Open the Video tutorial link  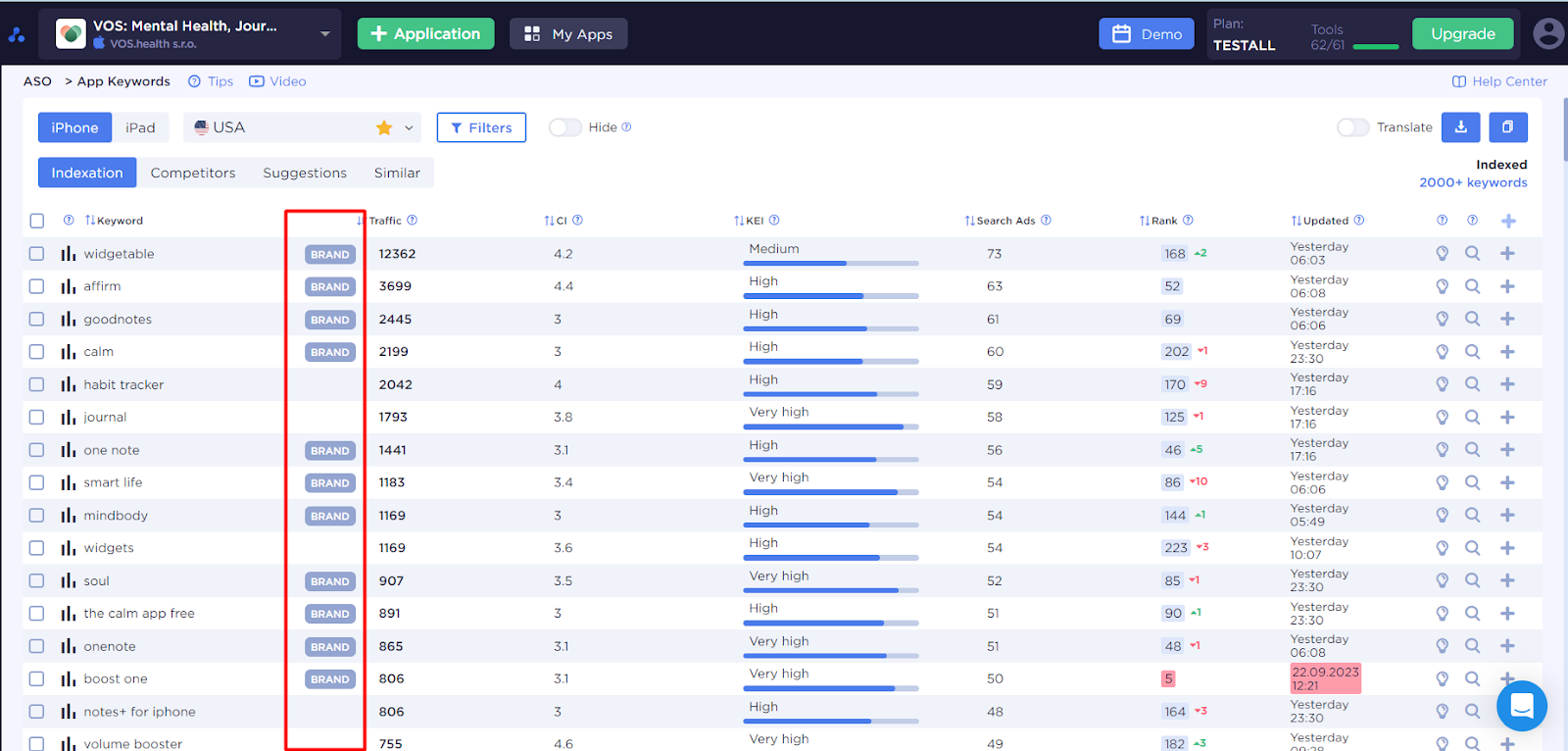(x=277, y=81)
